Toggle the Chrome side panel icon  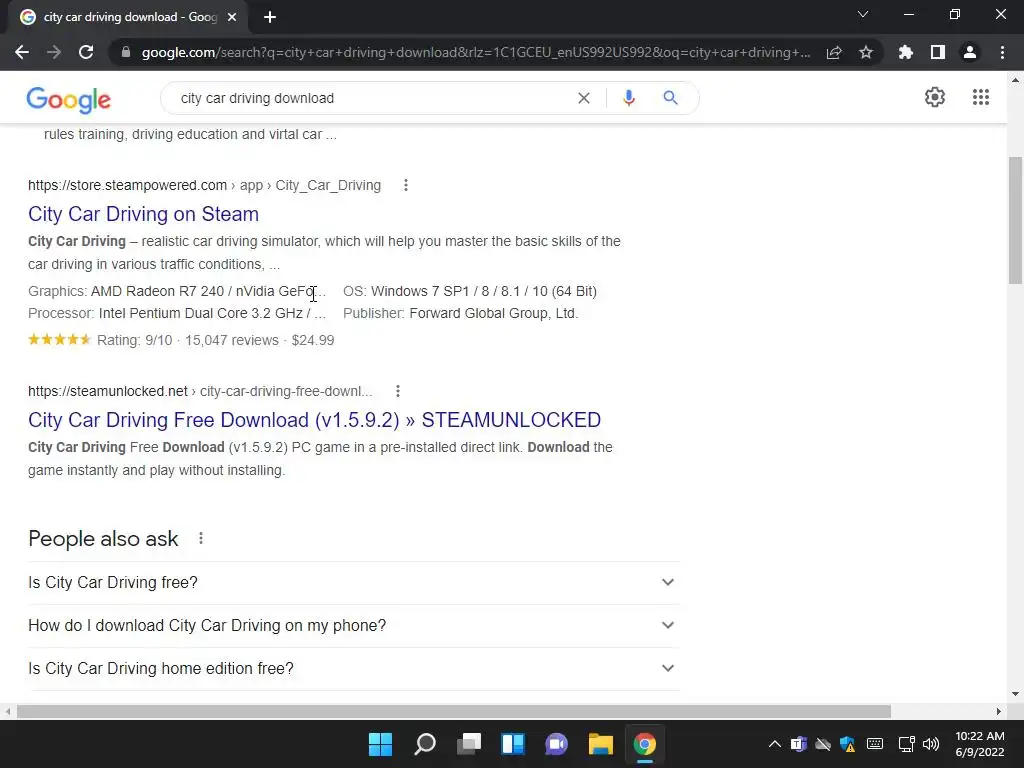click(938, 52)
